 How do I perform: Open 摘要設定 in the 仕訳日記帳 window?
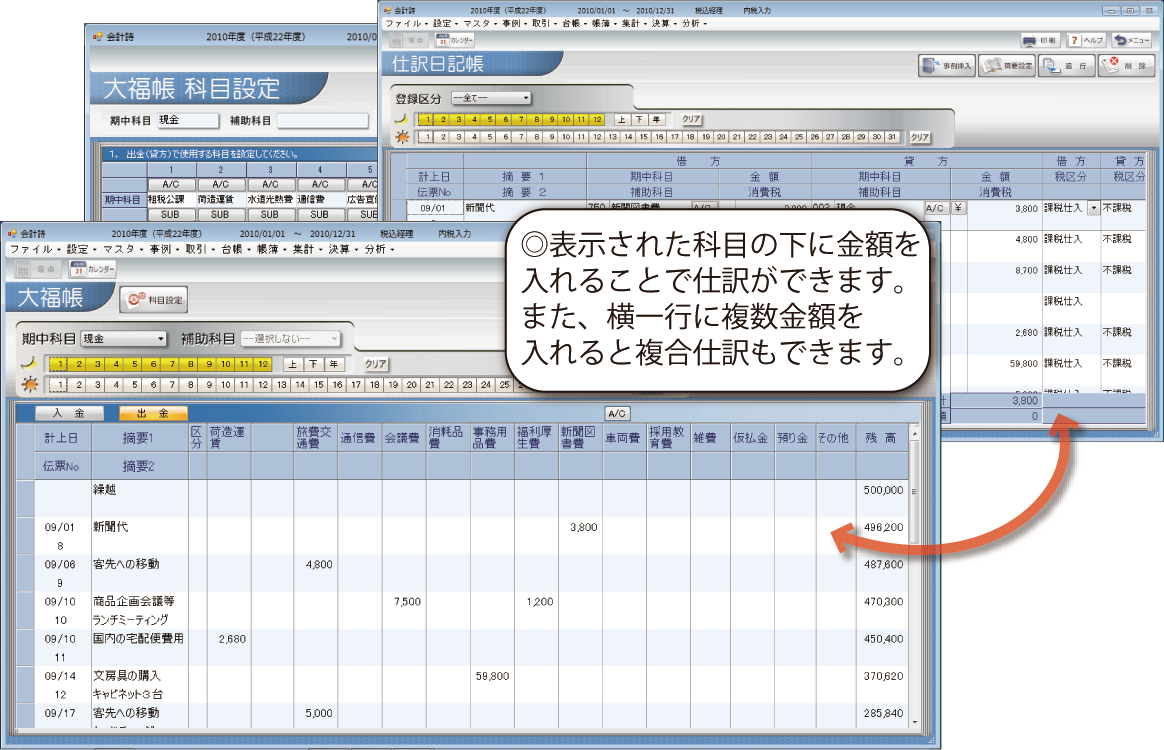tap(1007, 66)
